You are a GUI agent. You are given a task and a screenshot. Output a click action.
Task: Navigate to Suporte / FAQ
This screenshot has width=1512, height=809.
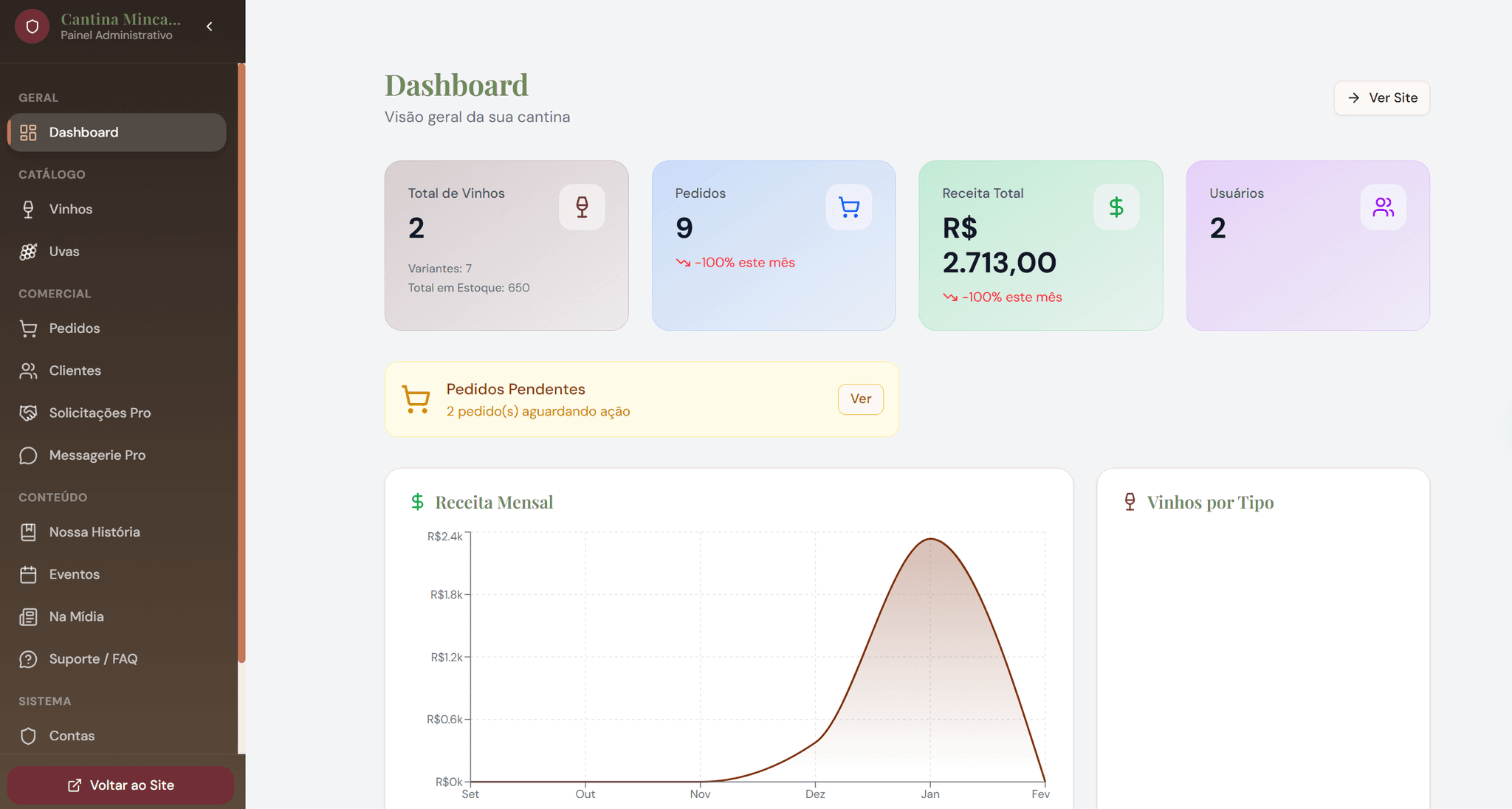point(93,659)
